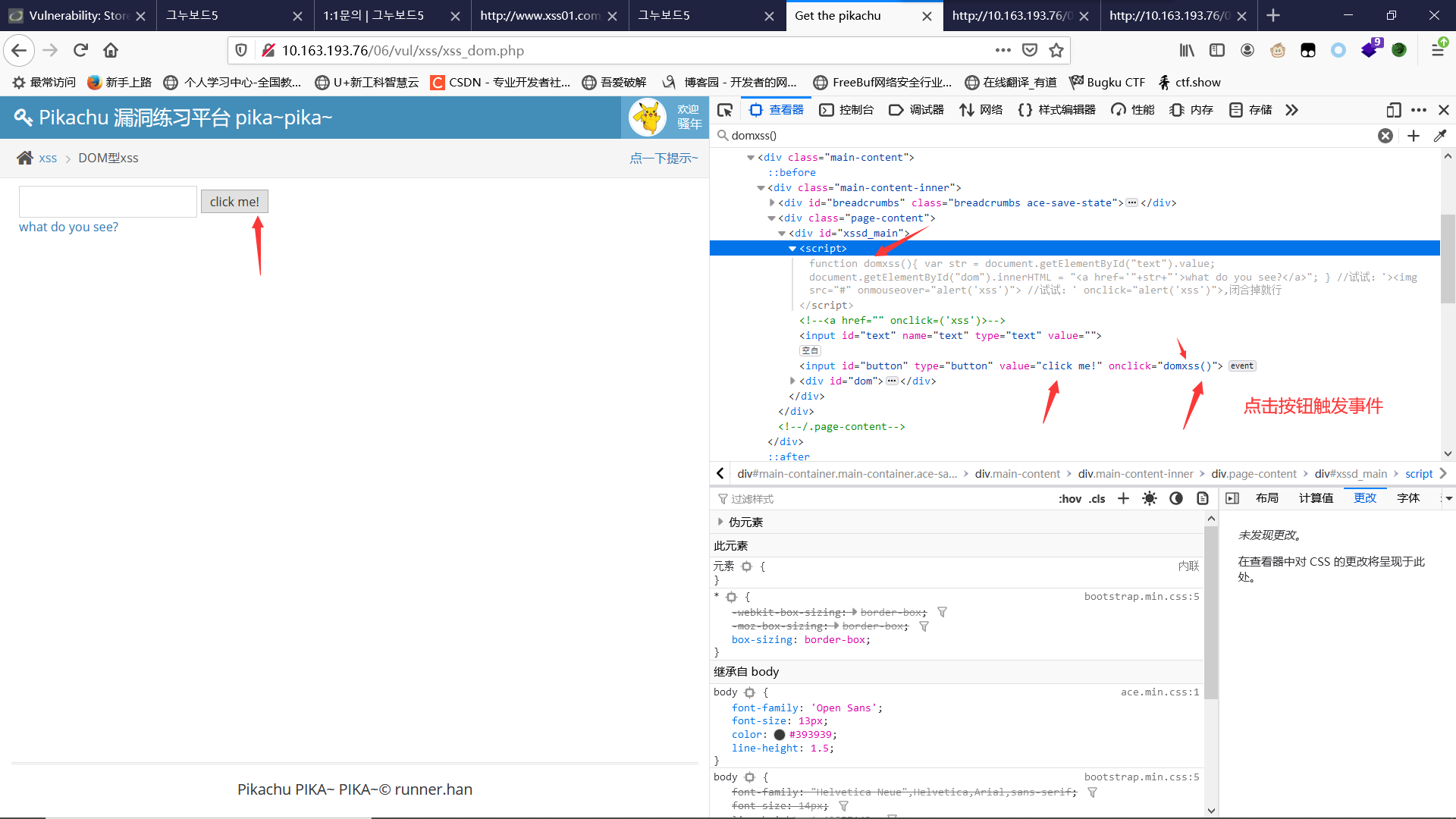Open the Firefox hamburger menu
The height and width of the screenshot is (819, 1456).
pos(1438,50)
